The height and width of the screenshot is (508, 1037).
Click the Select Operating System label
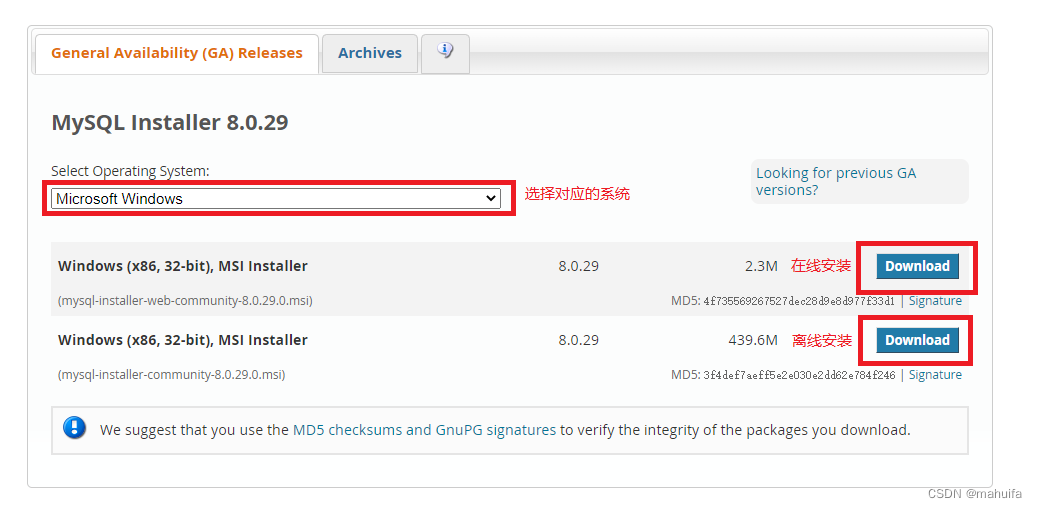tap(130, 171)
